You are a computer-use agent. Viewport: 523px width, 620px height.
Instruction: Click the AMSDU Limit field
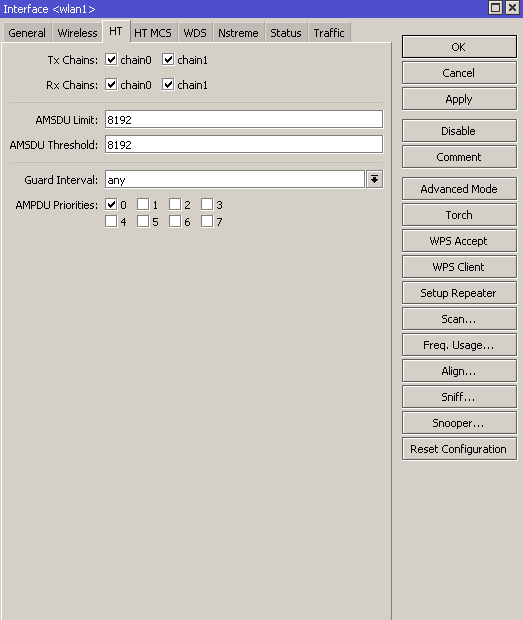coord(244,119)
